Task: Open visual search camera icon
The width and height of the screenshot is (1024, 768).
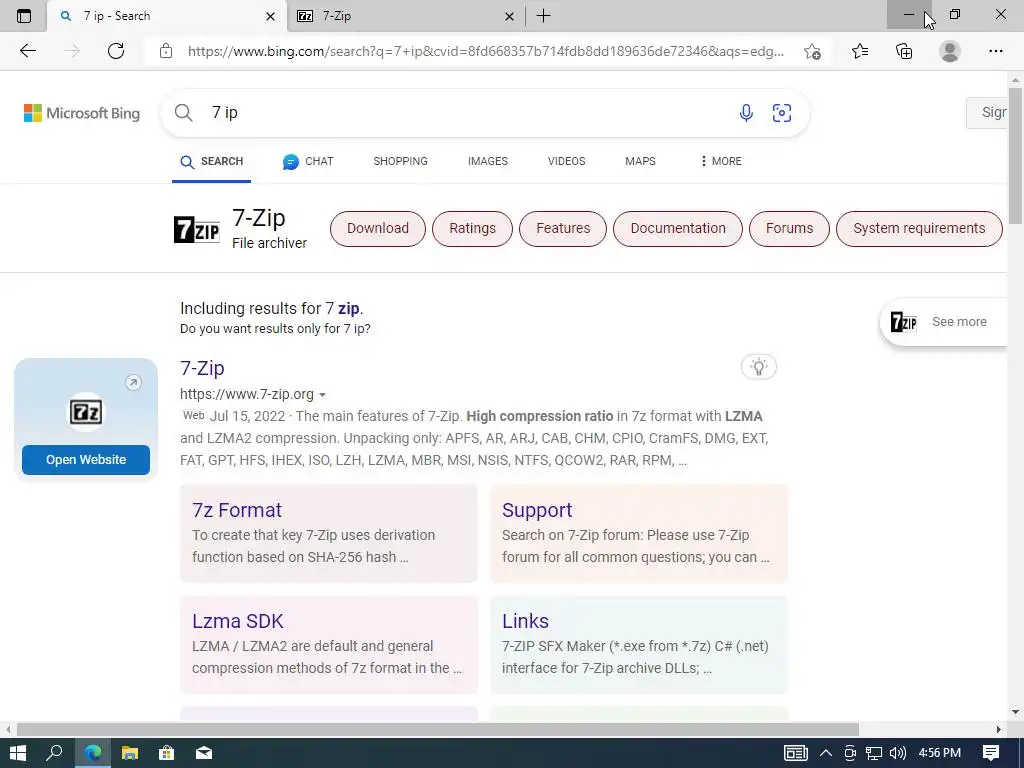Action: click(782, 113)
